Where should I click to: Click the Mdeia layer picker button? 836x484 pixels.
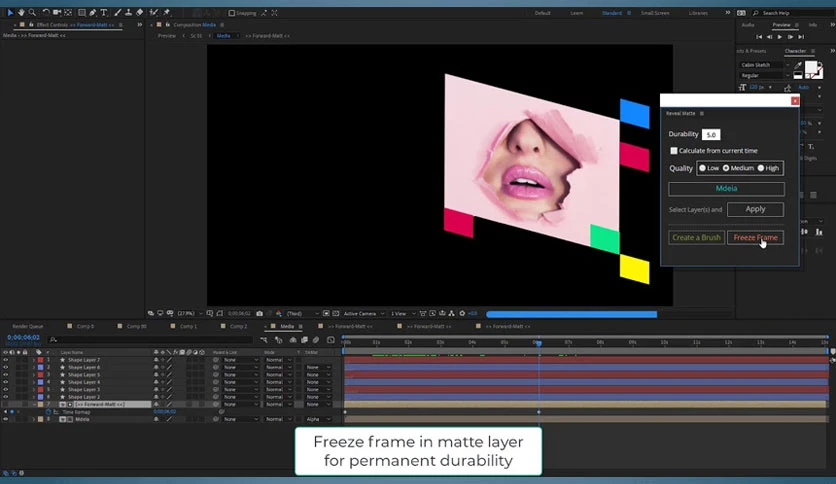[726, 189]
